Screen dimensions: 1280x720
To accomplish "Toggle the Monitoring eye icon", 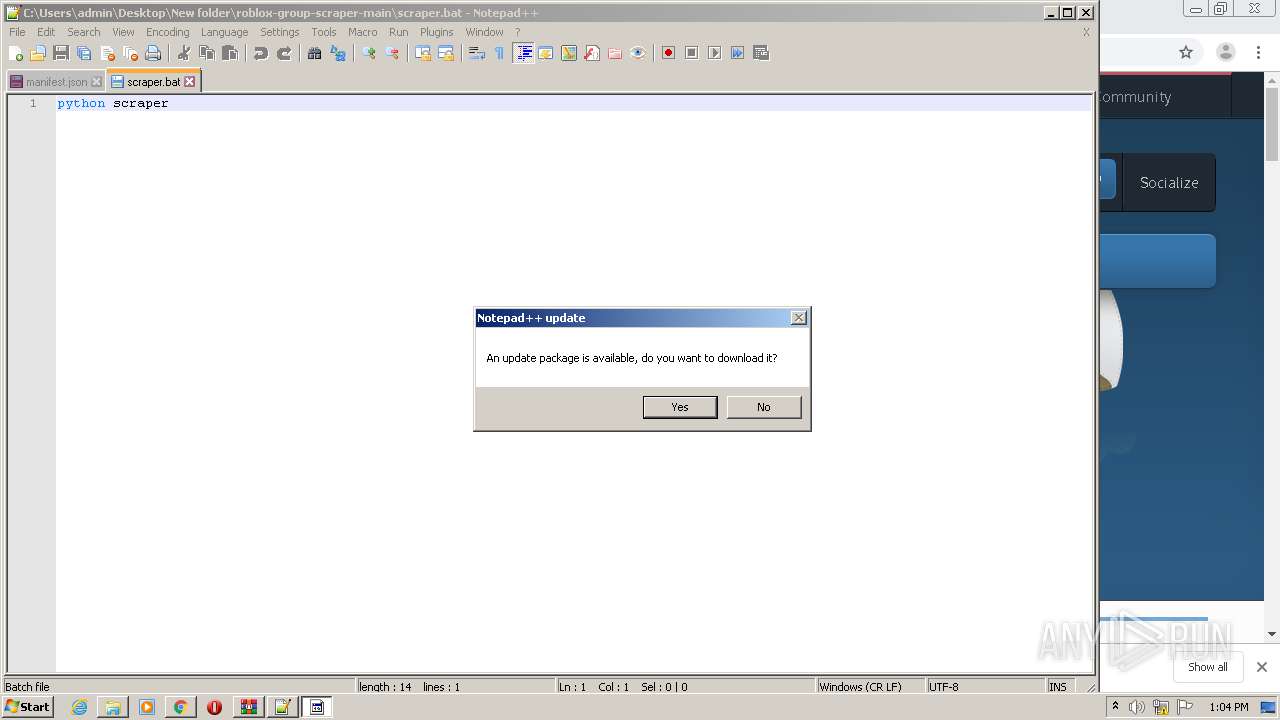I will click(638, 53).
